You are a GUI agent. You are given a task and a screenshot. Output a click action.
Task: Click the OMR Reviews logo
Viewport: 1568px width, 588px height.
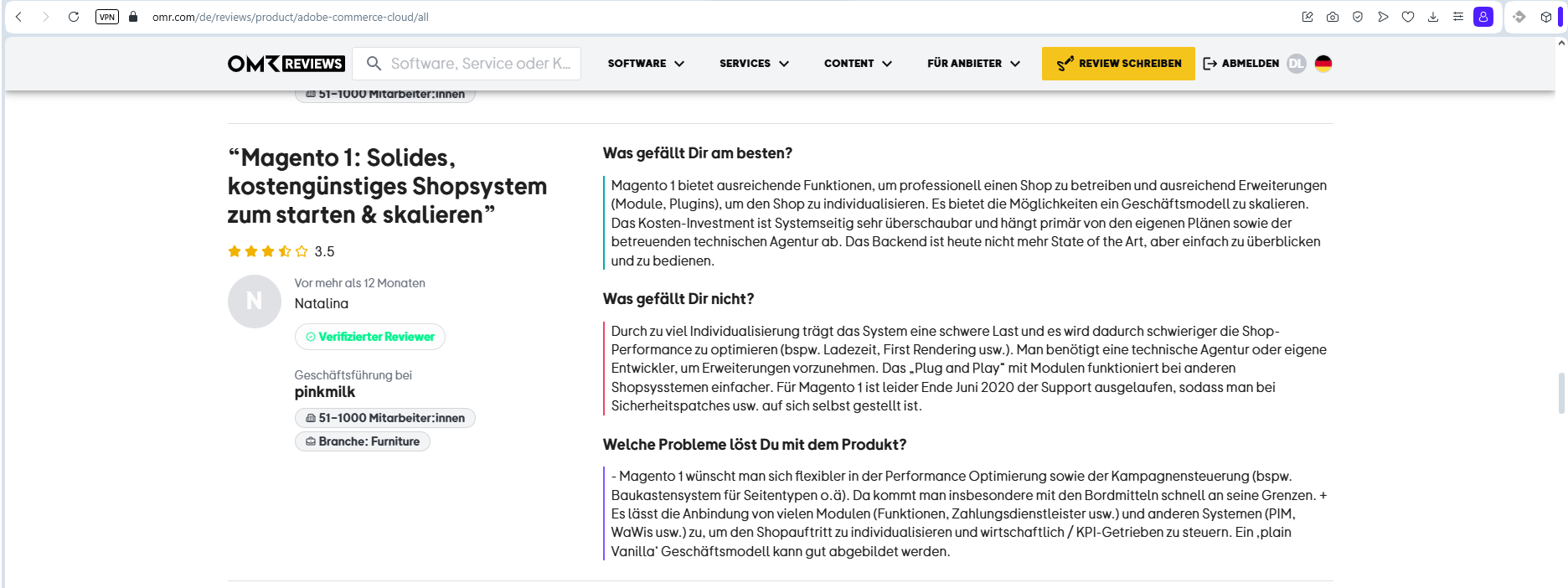point(286,64)
